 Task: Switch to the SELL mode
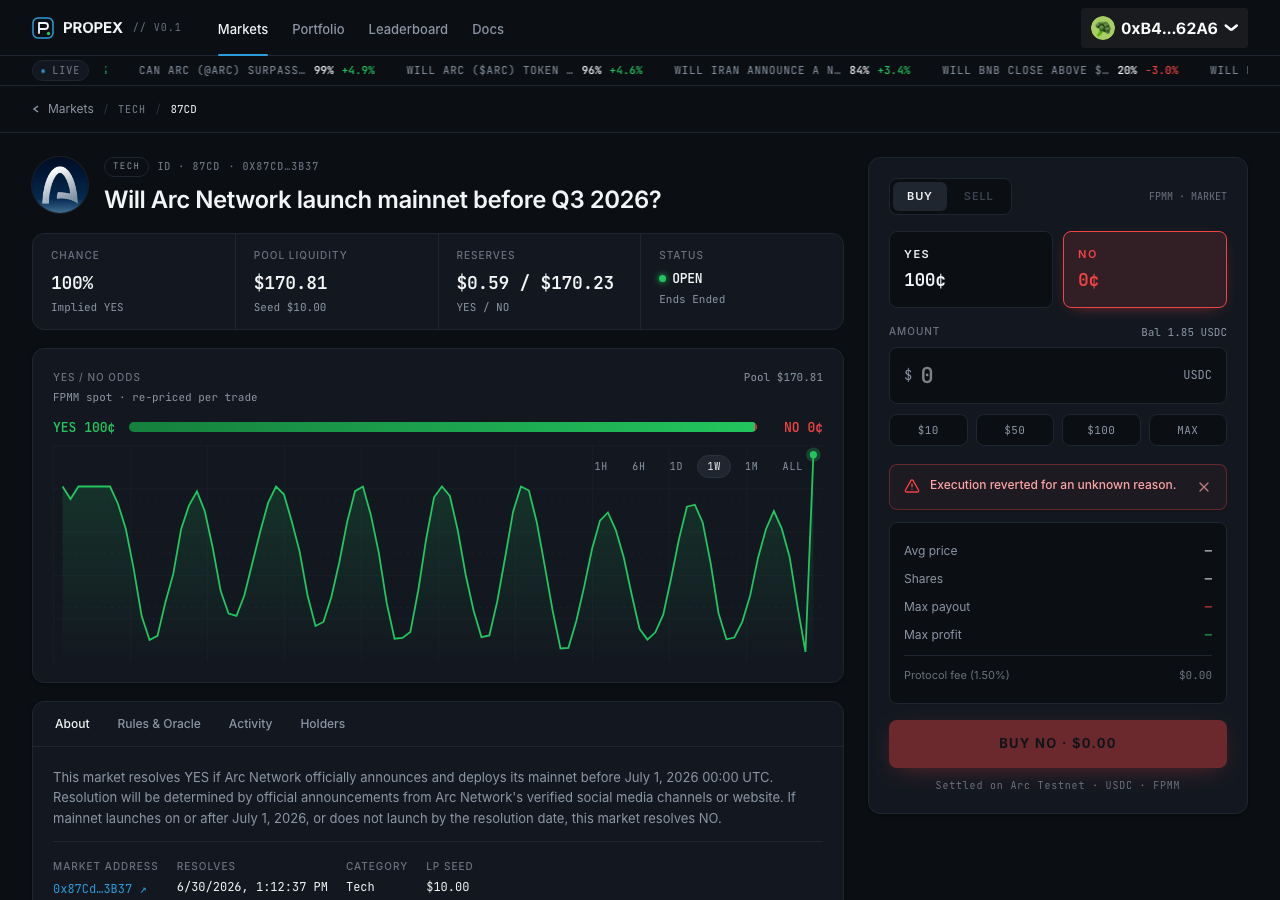click(x=978, y=196)
